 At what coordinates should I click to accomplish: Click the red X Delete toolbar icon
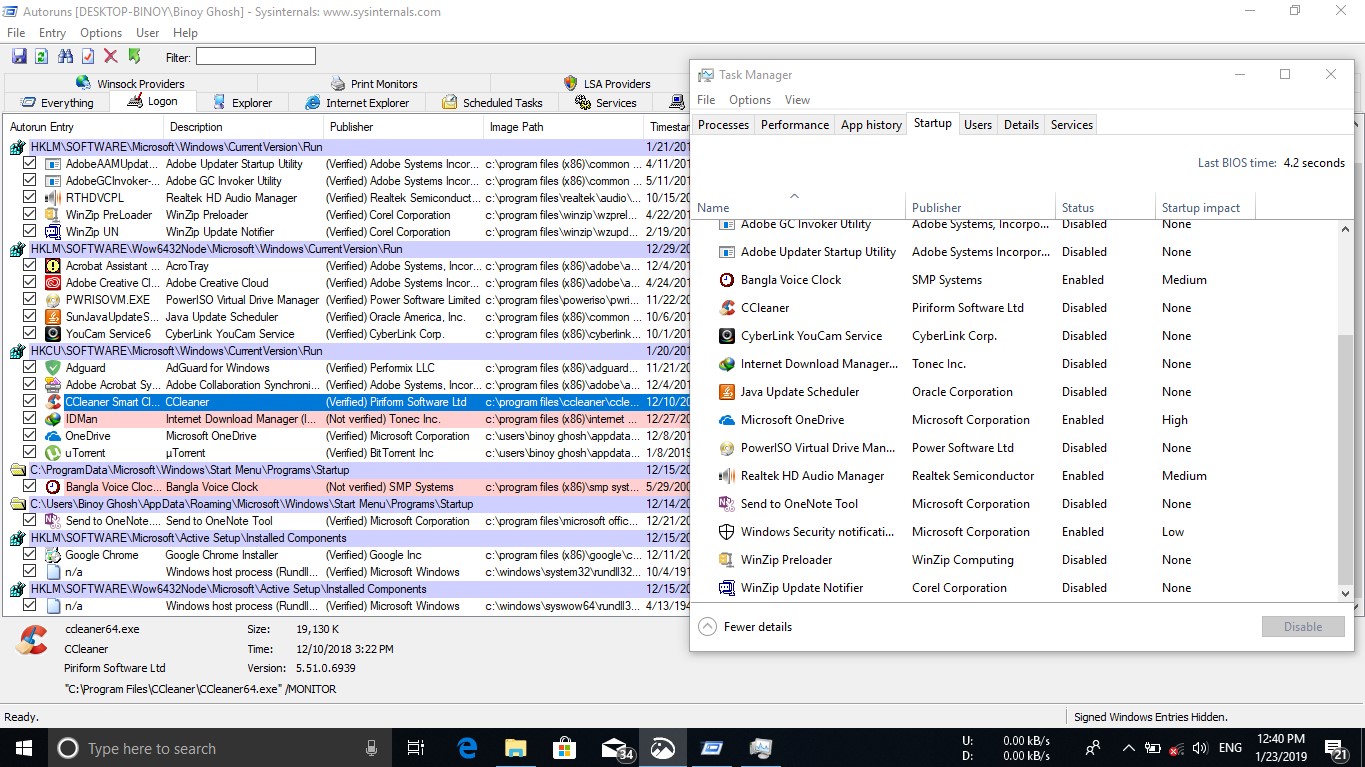click(111, 57)
